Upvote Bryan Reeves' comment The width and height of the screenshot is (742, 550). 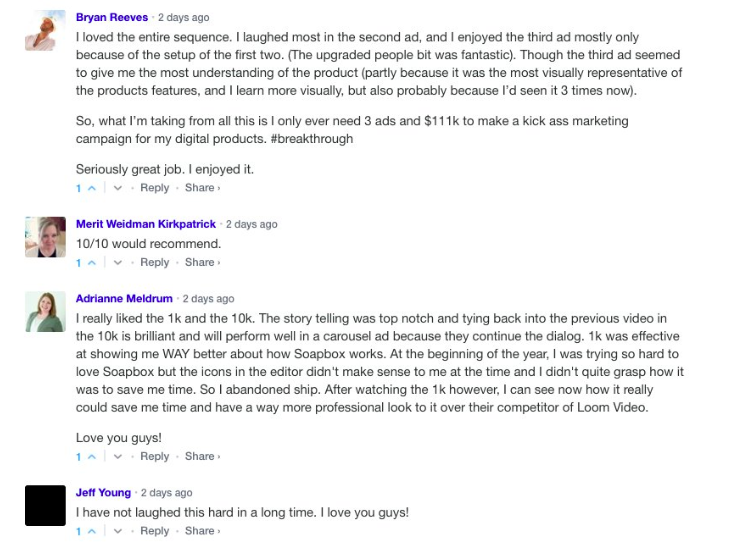(x=92, y=188)
